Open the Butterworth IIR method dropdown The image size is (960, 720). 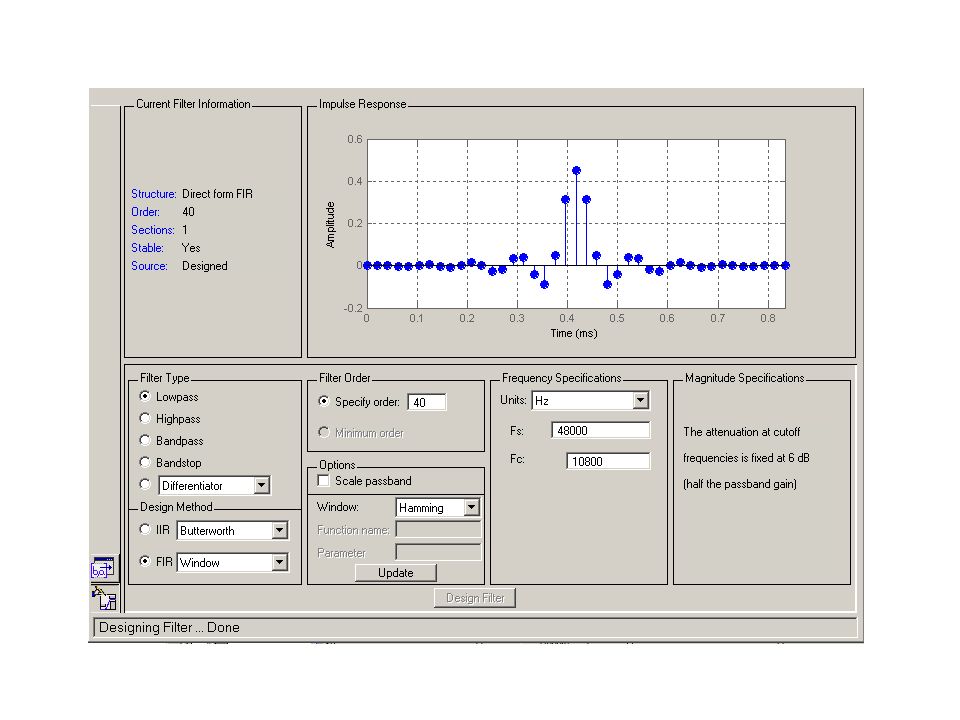click(279, 530)
